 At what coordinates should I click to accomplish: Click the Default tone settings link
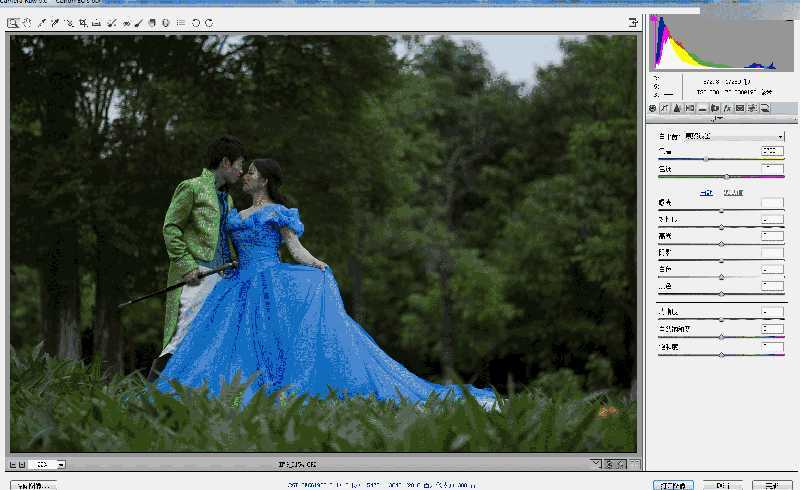tap(733, 192)
